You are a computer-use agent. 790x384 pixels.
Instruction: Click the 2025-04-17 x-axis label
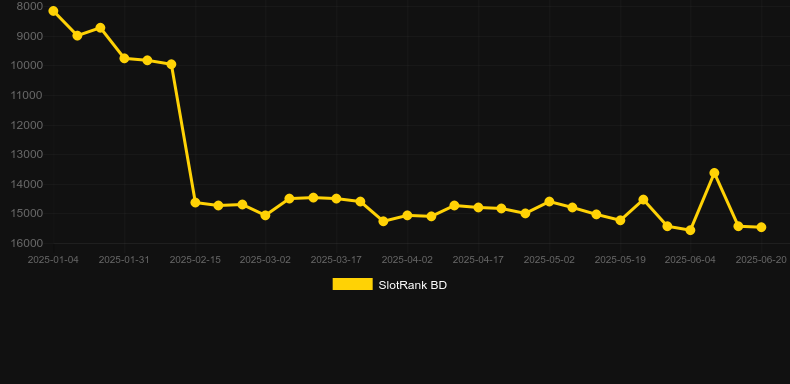pyautogui.click(x=478, y=260)
